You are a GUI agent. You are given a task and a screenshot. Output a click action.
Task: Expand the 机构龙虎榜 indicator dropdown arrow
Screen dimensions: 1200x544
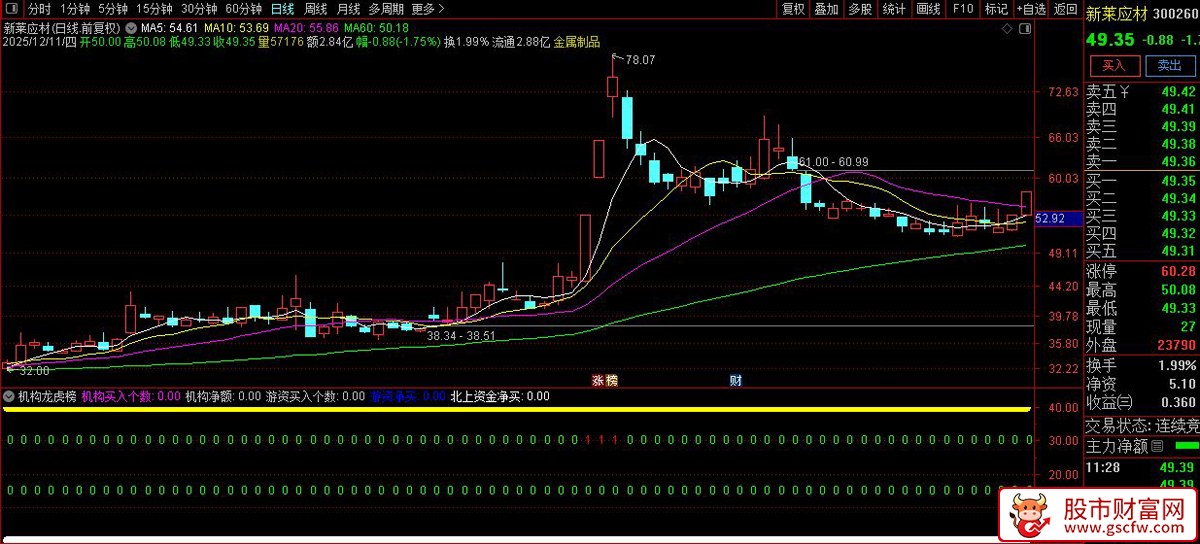[10, 397]
